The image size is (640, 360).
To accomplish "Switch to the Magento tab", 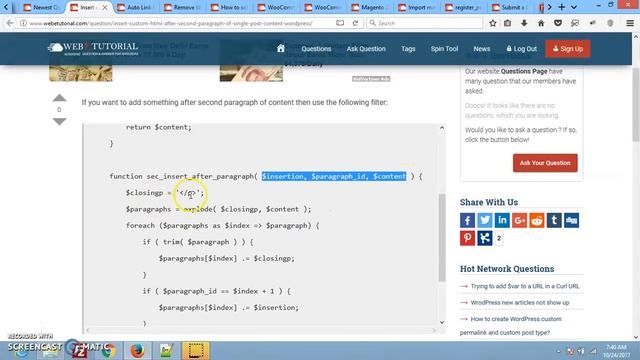I will click(x=369, y=7).
